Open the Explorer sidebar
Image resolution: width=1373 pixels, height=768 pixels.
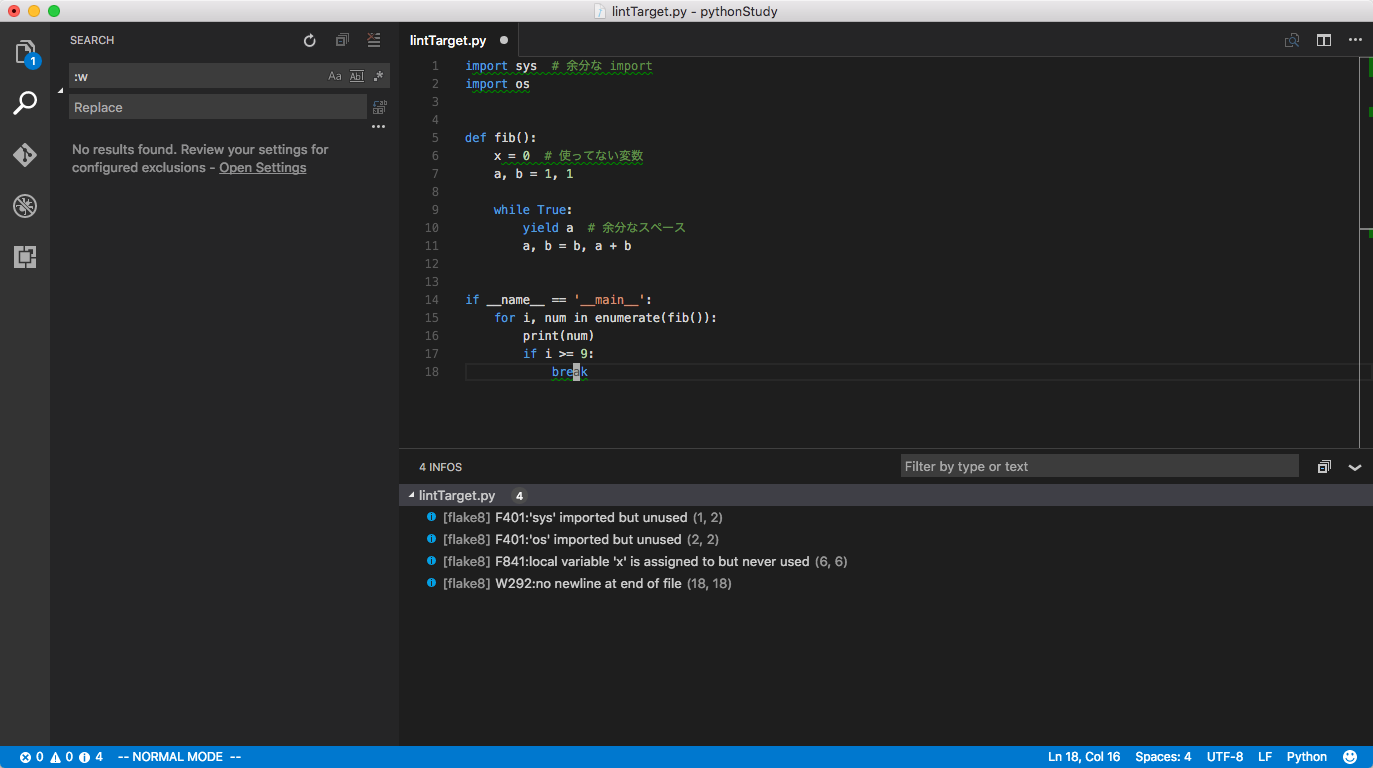pos(25,55)
